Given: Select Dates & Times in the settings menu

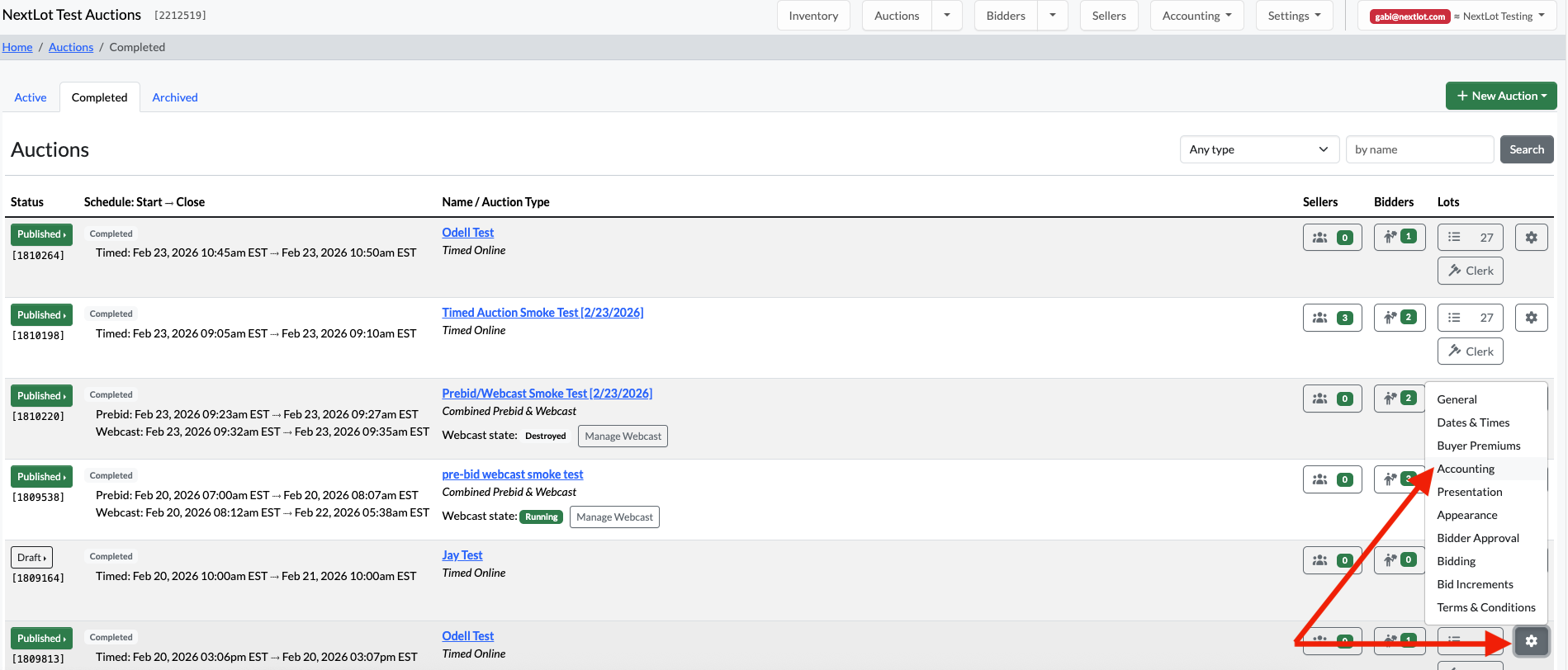Looking at the screenshot, I should coord(1486,422).
